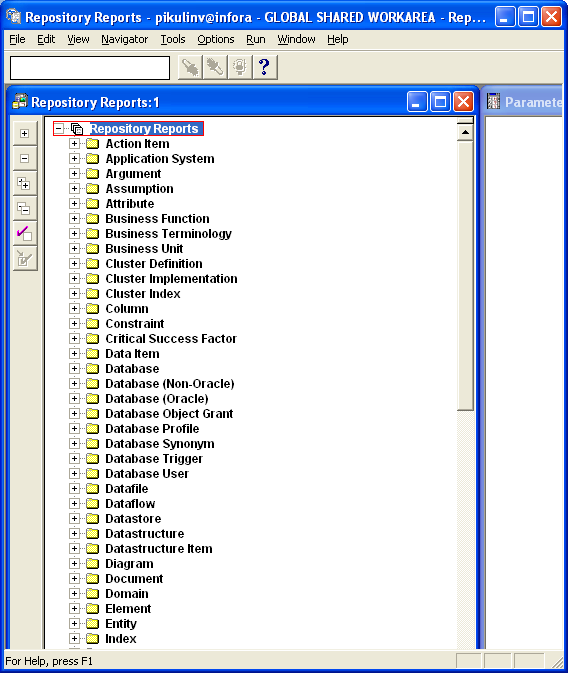Image resolution: width=568 pixels, height=673 pixels.
Task: Select the Data Item tree item
Action: point(132,354)
